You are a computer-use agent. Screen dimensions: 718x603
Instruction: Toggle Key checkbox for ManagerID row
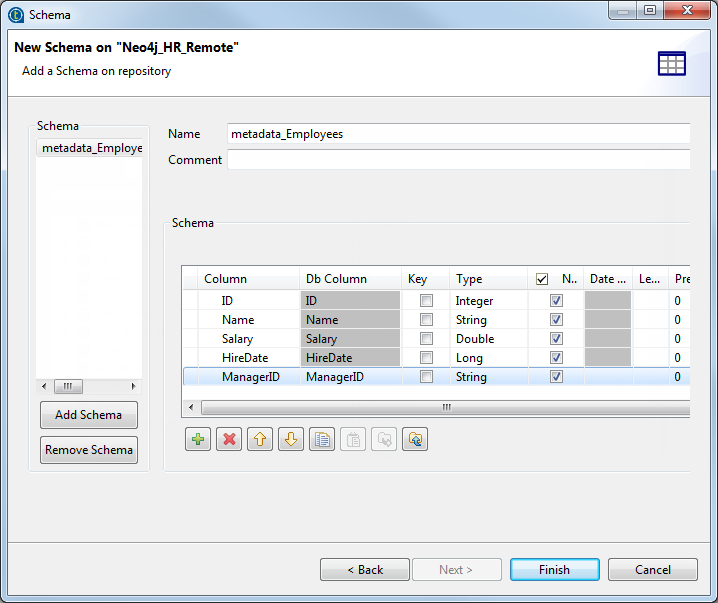(x=426, y=377)
